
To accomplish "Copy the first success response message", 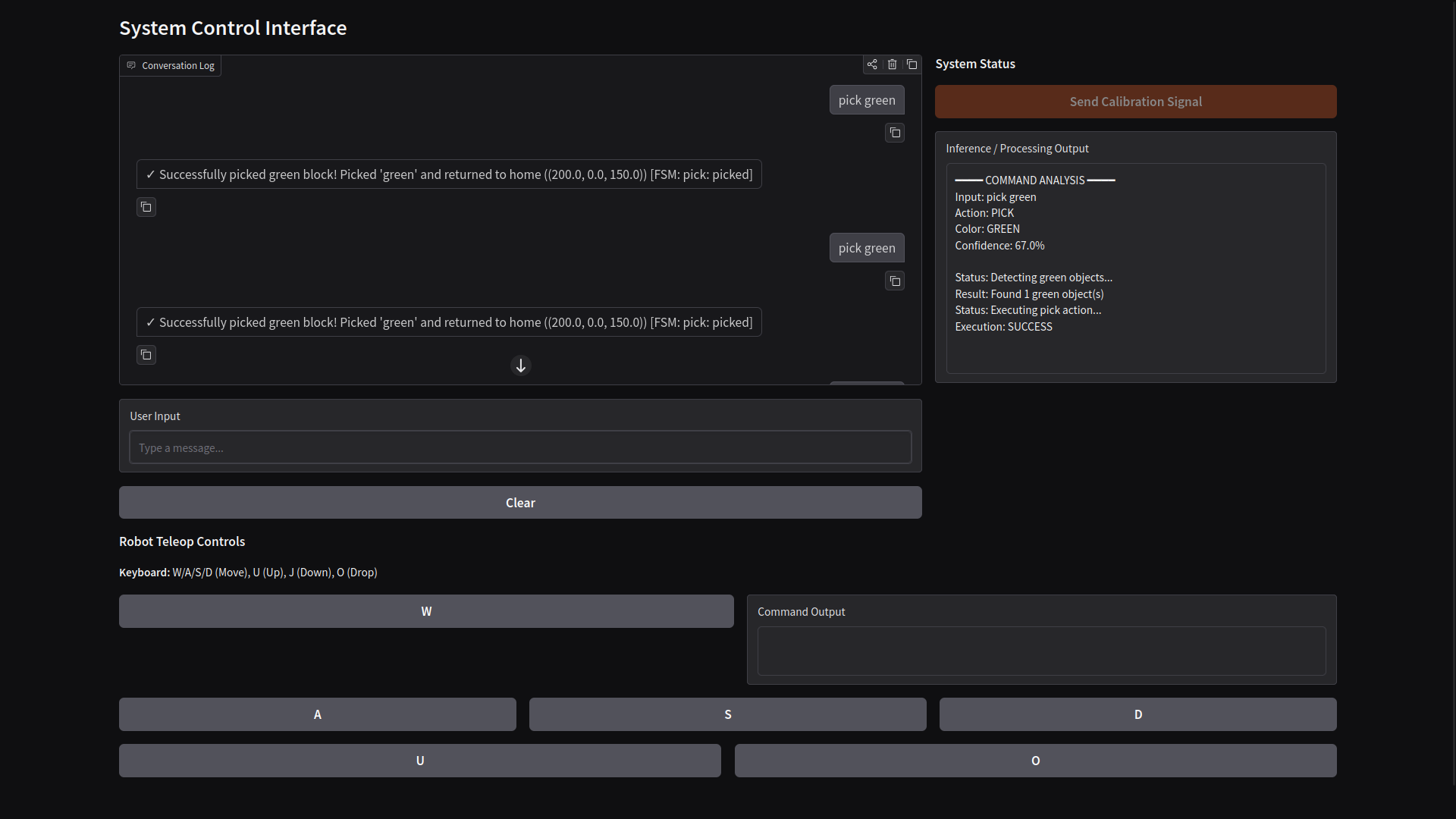I will (x=146, y=206).
